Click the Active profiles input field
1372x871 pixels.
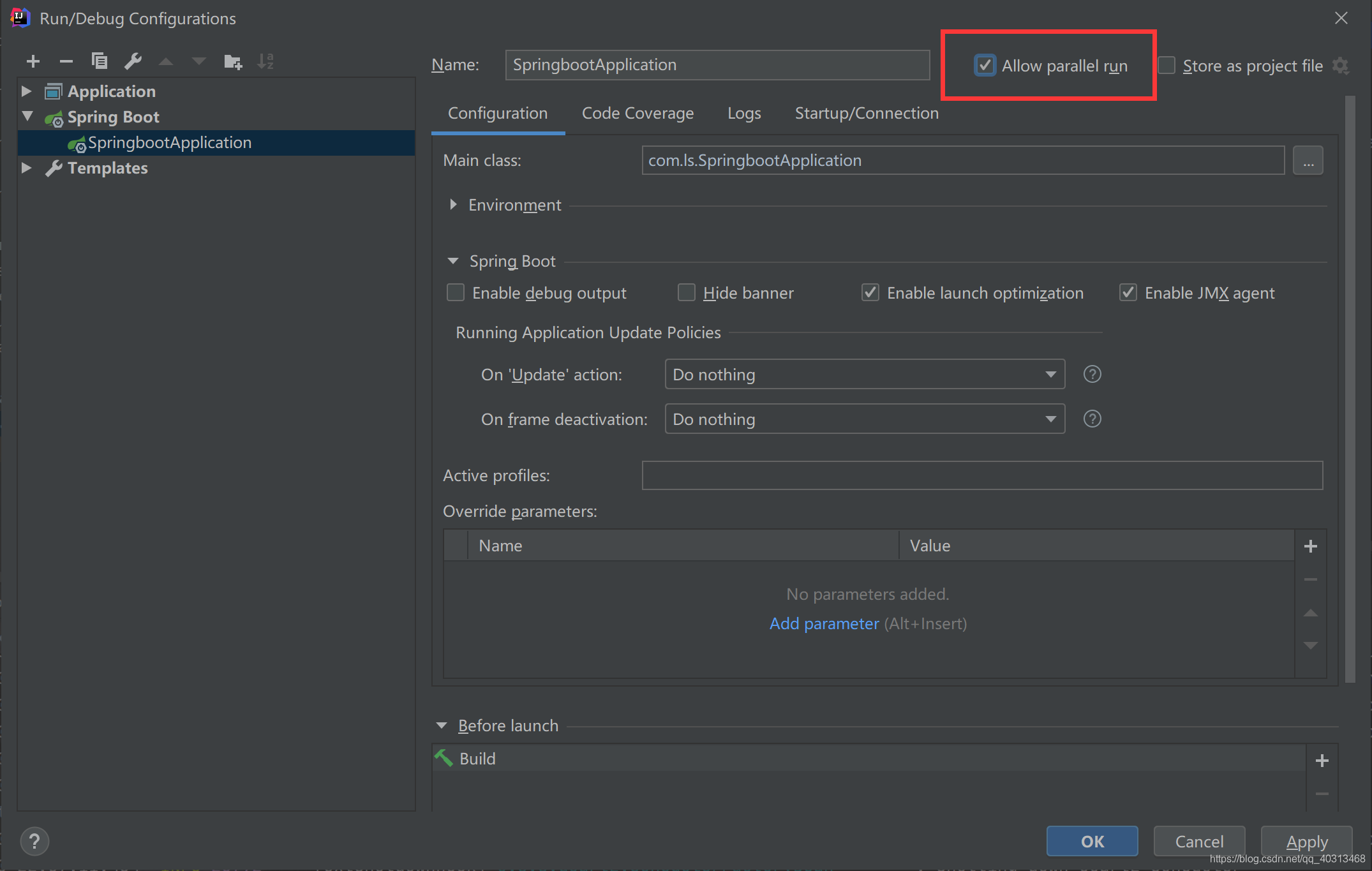point(982,475)
